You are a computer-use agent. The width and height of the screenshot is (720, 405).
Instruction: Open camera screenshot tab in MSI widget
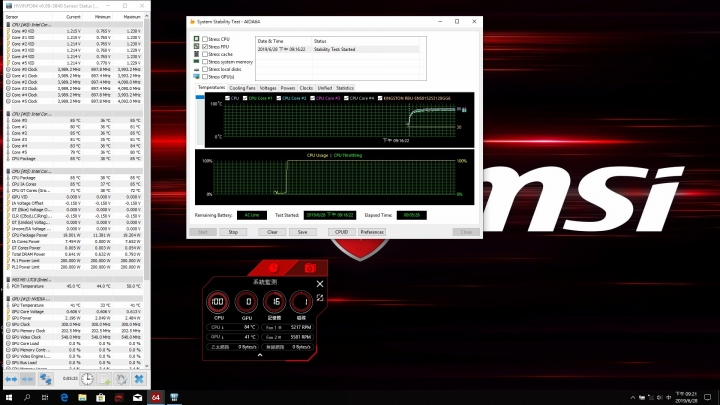tap(310, 268)
